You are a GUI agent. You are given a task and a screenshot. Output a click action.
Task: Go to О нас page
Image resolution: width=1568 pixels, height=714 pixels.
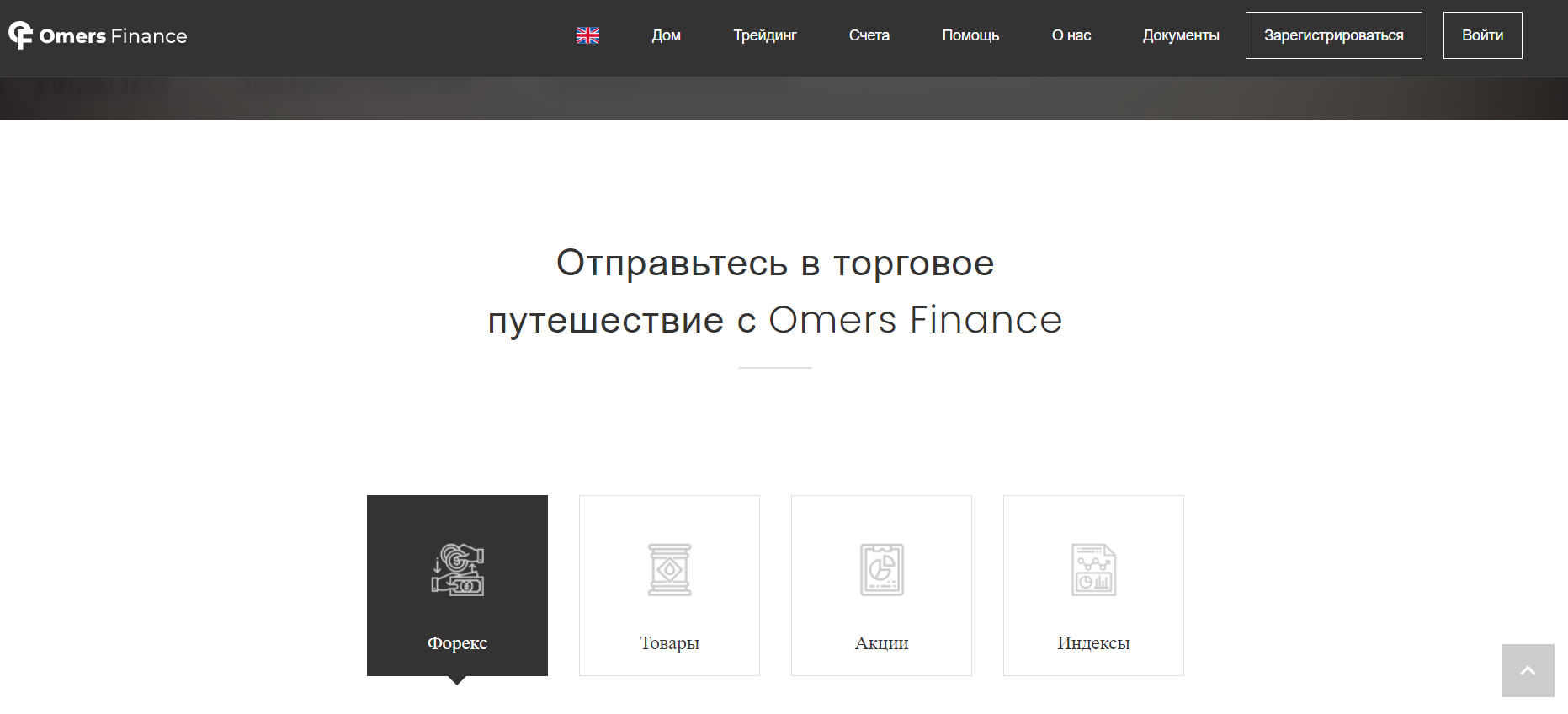pos(1071,35)
